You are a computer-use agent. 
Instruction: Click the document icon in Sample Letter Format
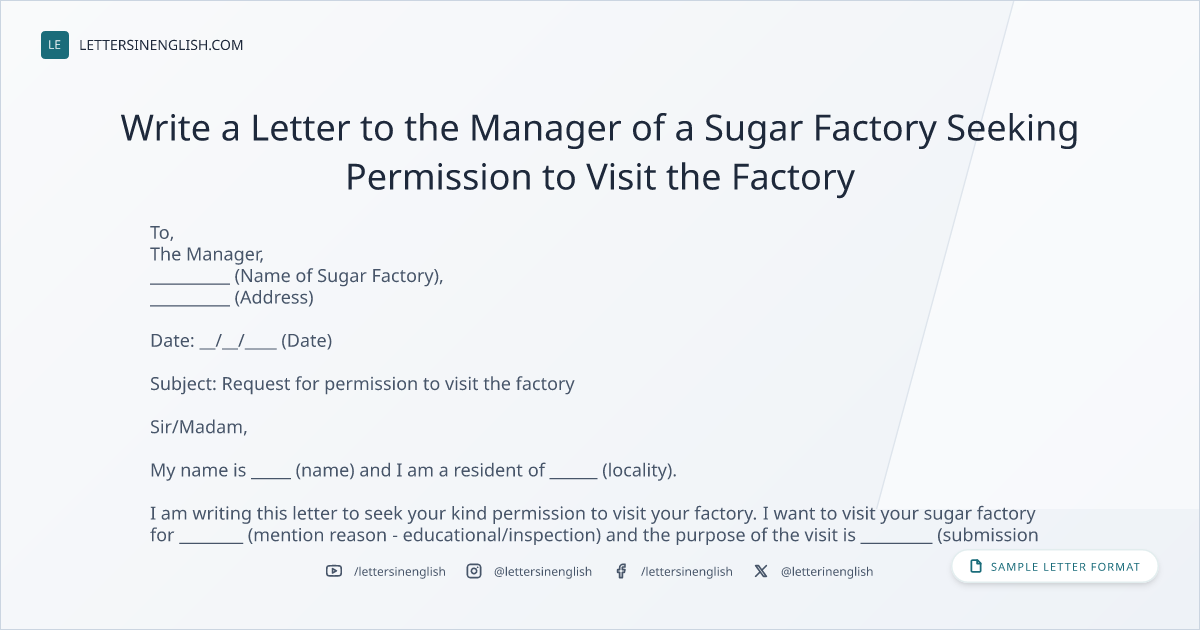click(976, 567)
